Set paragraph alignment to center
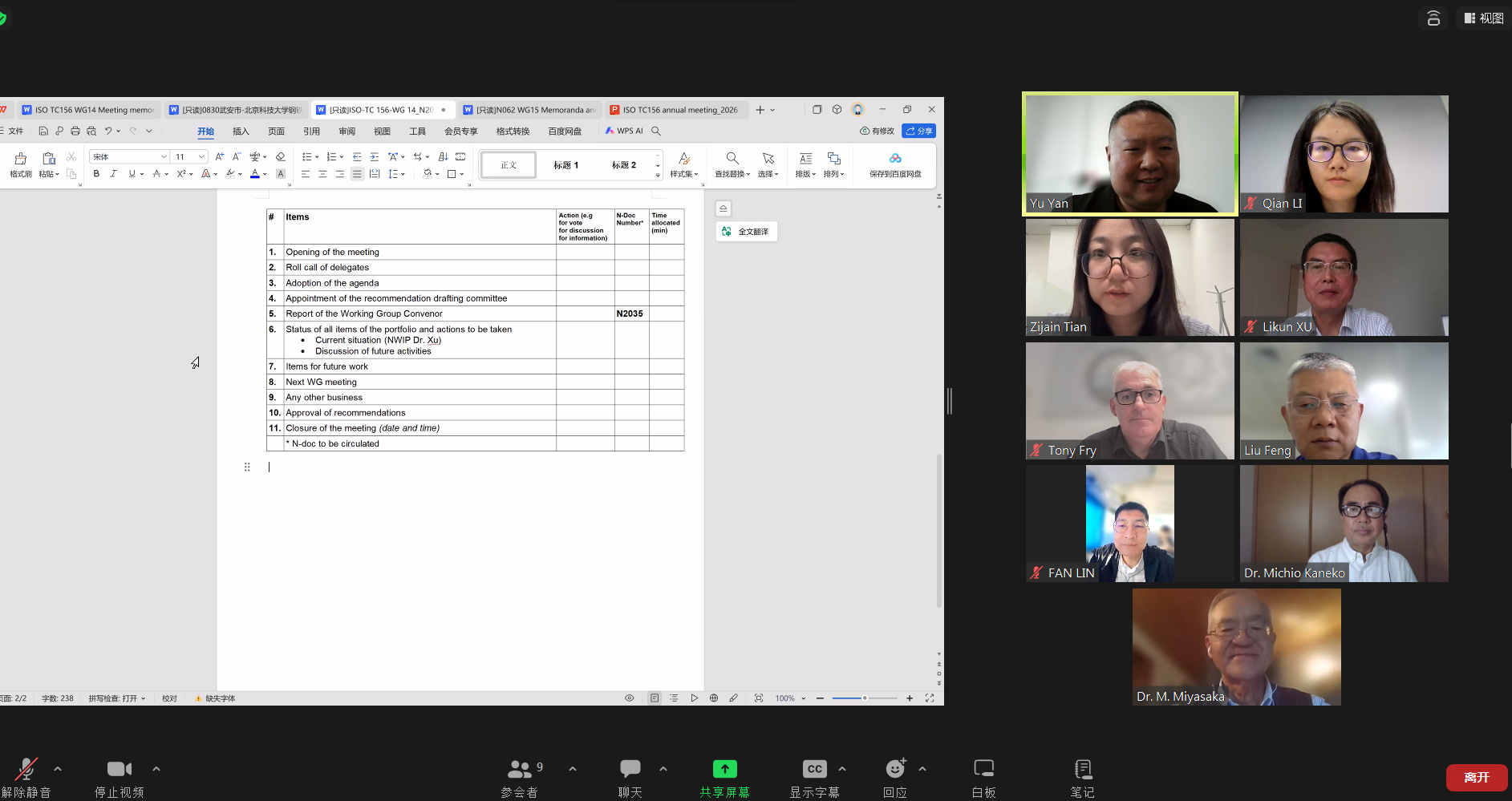 point(322,173)
